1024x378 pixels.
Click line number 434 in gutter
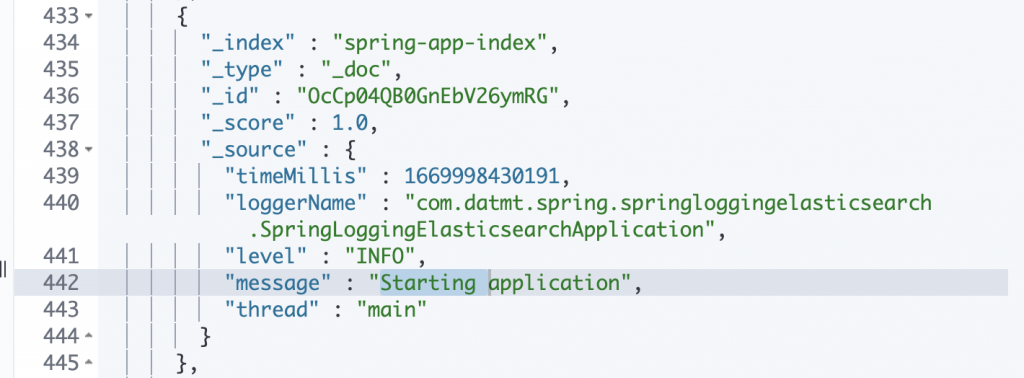point(61,43)
